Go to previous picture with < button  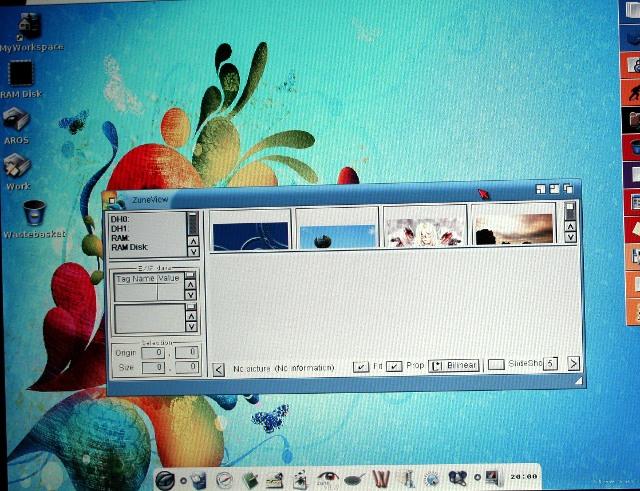218,370
